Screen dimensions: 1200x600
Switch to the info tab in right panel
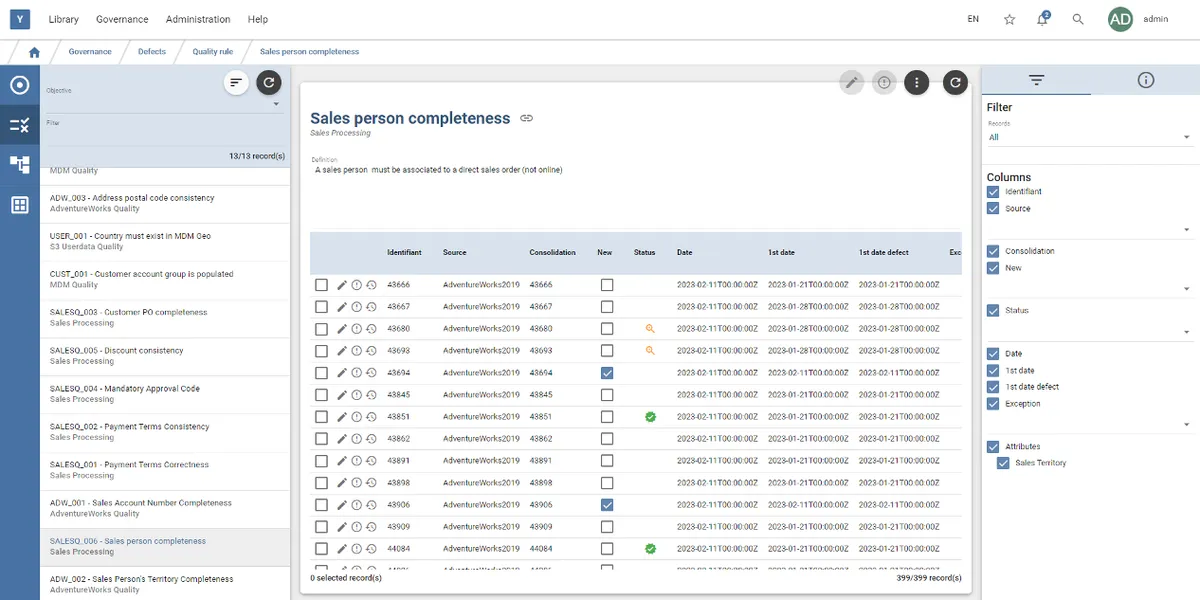click(1146, 81)
